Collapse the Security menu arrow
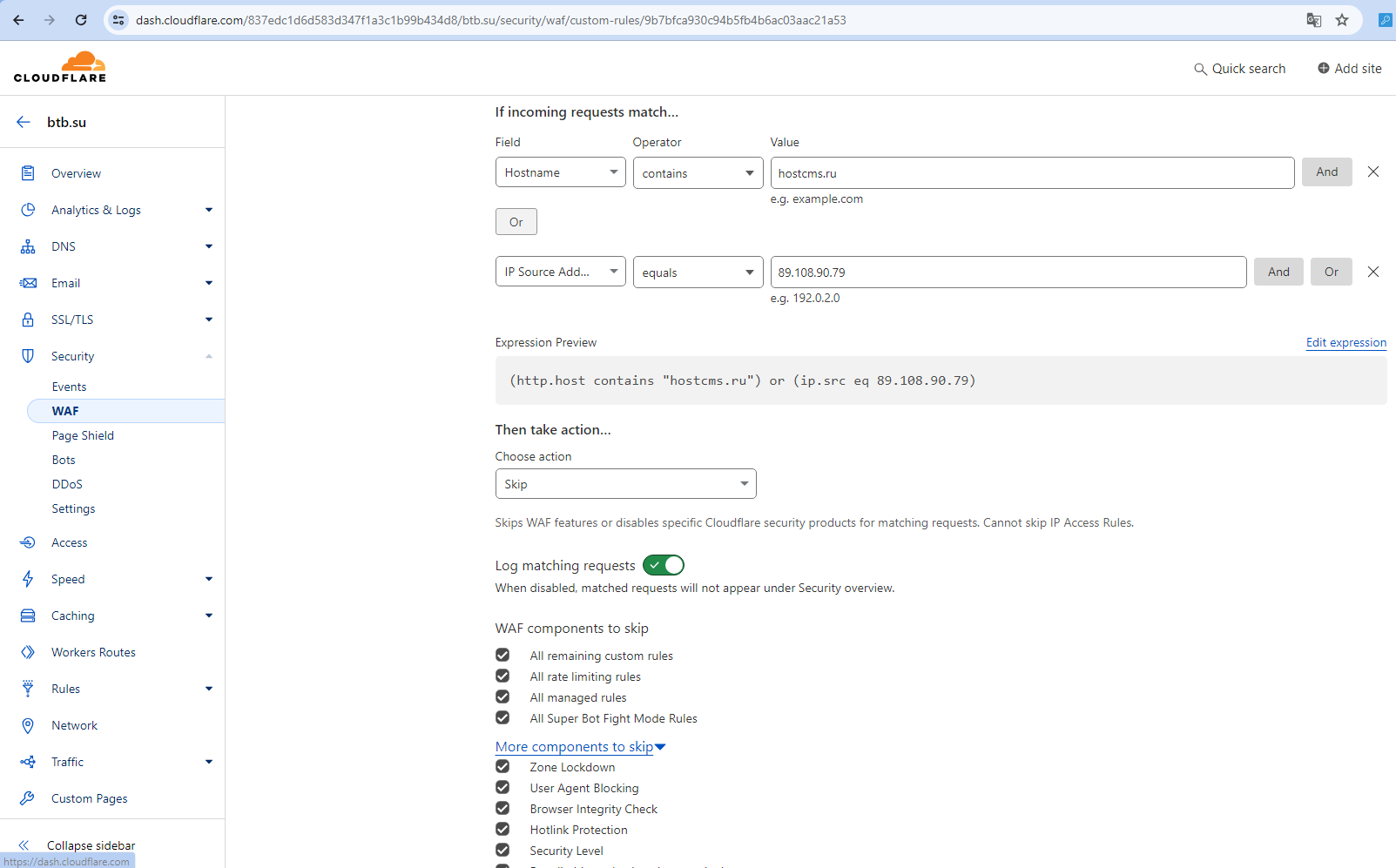The width and height of the screenshot is (1396, 868). 209,356
